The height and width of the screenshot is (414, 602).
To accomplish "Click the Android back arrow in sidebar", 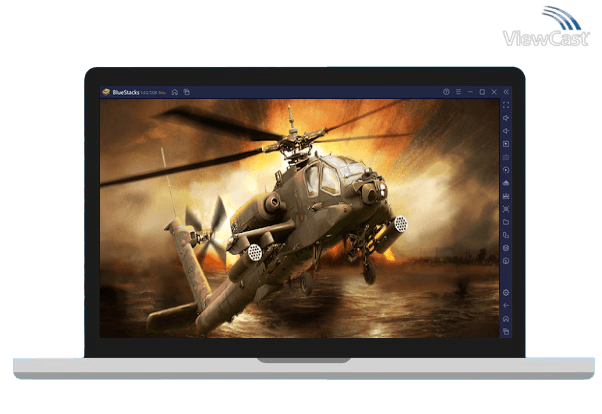I will click(x=506, y=306).
